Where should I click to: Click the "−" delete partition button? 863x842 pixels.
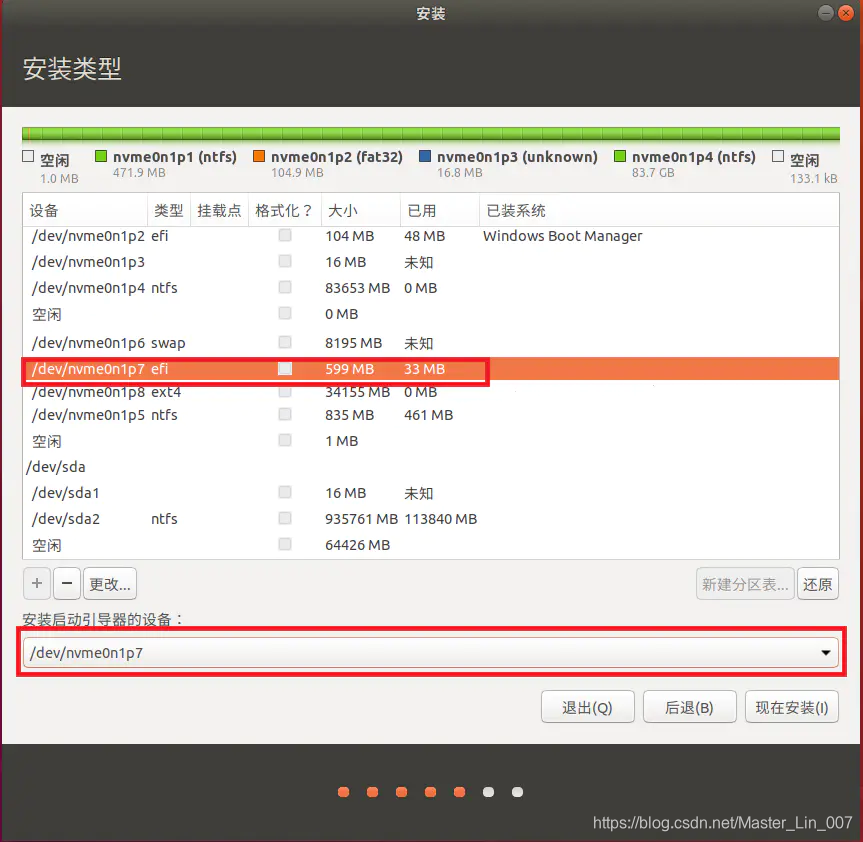tap(66, 583)
